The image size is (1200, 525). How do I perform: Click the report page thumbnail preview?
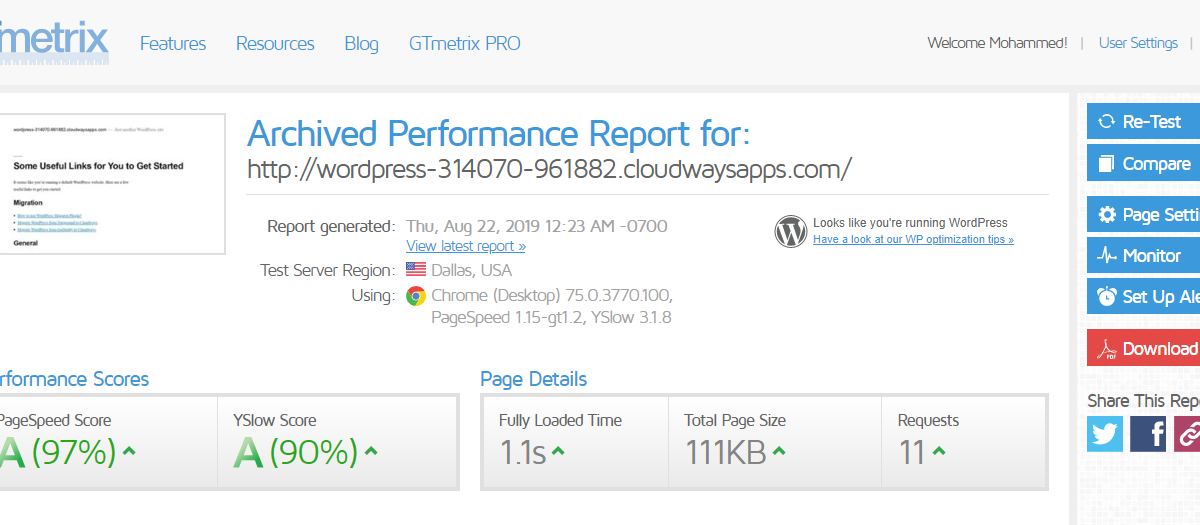click(x=112, y=183)
